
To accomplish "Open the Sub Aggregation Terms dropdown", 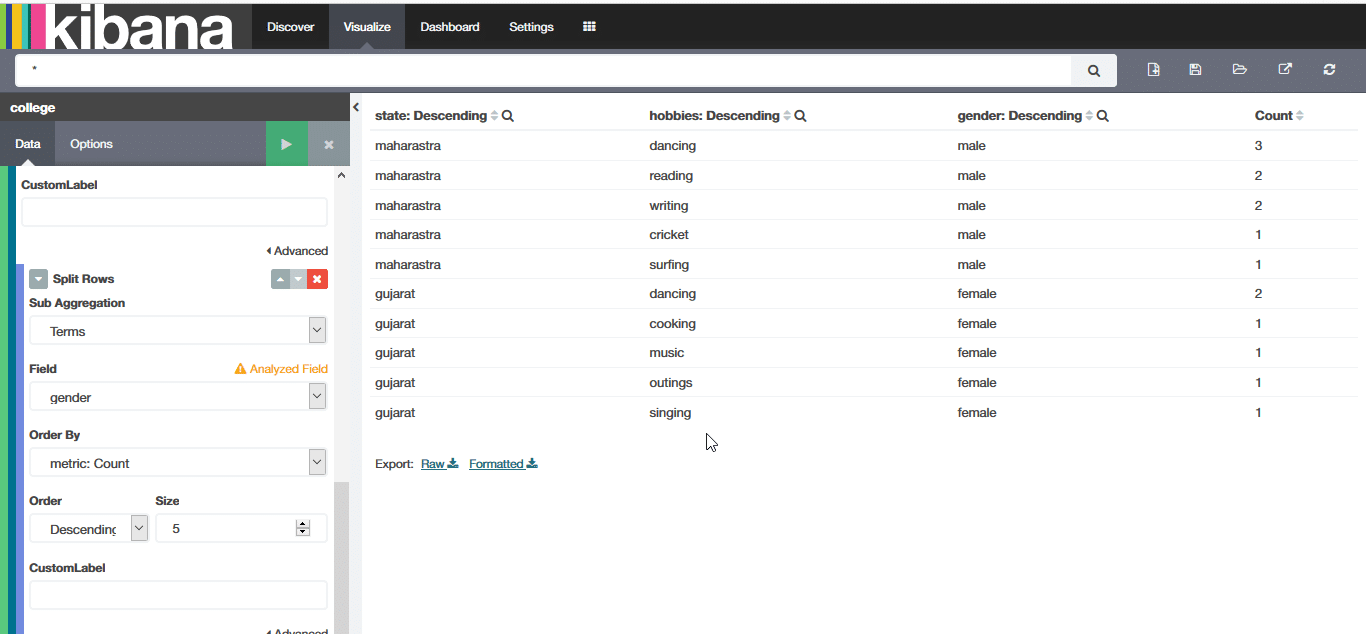I will 178,331.
